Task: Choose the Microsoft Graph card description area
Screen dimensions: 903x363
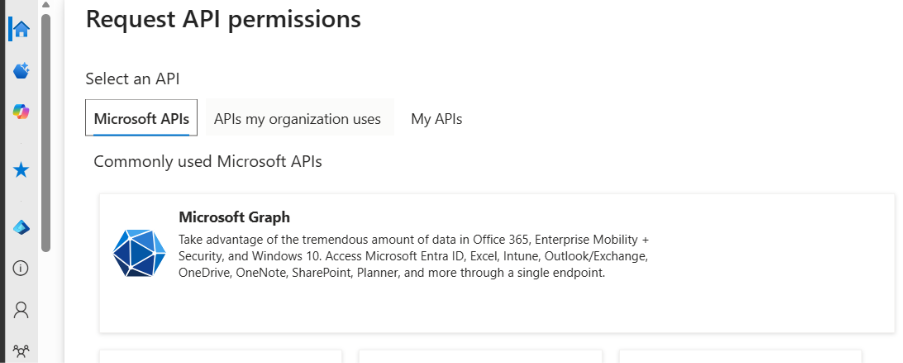Action: click(415, 256)
